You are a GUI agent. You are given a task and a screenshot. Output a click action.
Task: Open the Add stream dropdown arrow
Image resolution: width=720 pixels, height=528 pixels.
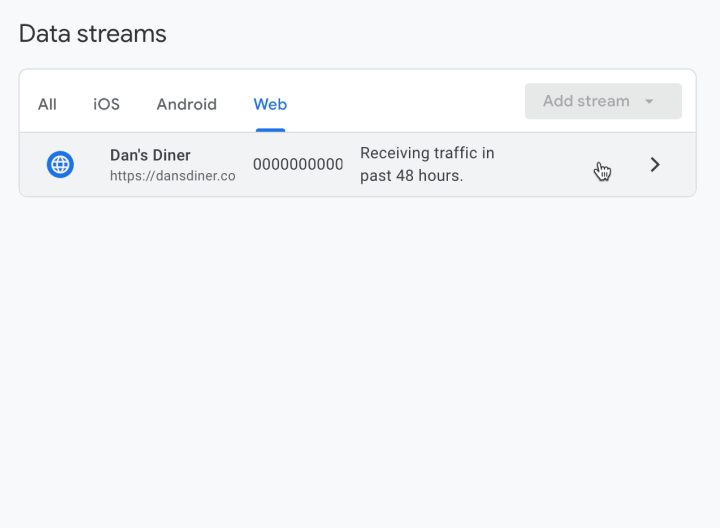[x=649, y=102]
